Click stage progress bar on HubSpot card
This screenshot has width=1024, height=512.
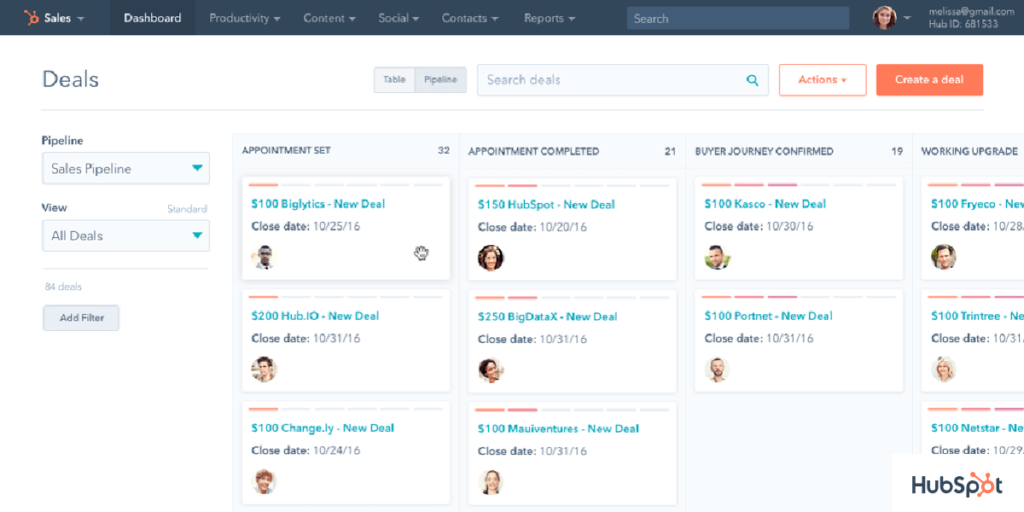[573, 185]
